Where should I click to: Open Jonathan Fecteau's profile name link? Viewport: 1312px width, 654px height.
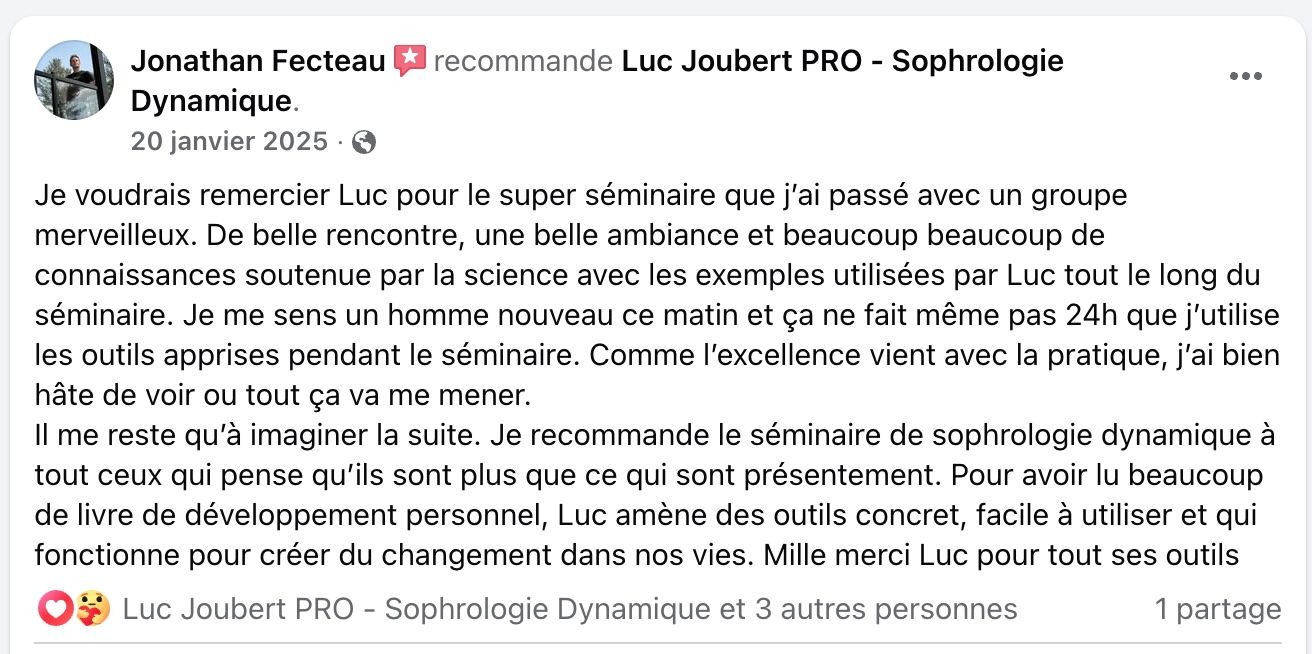[258, 62]
